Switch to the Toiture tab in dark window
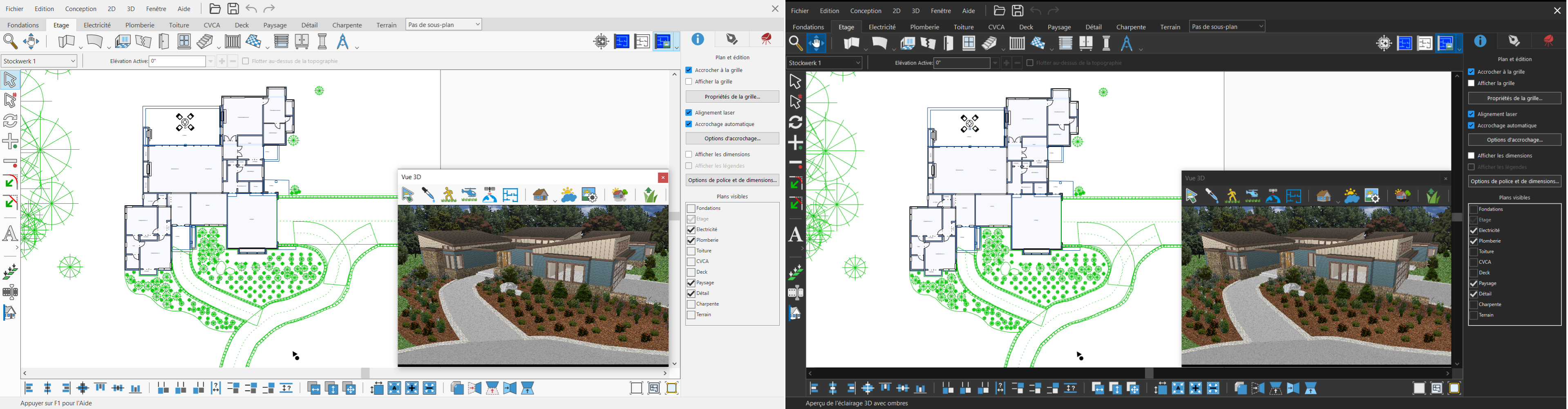 [964, 27]
